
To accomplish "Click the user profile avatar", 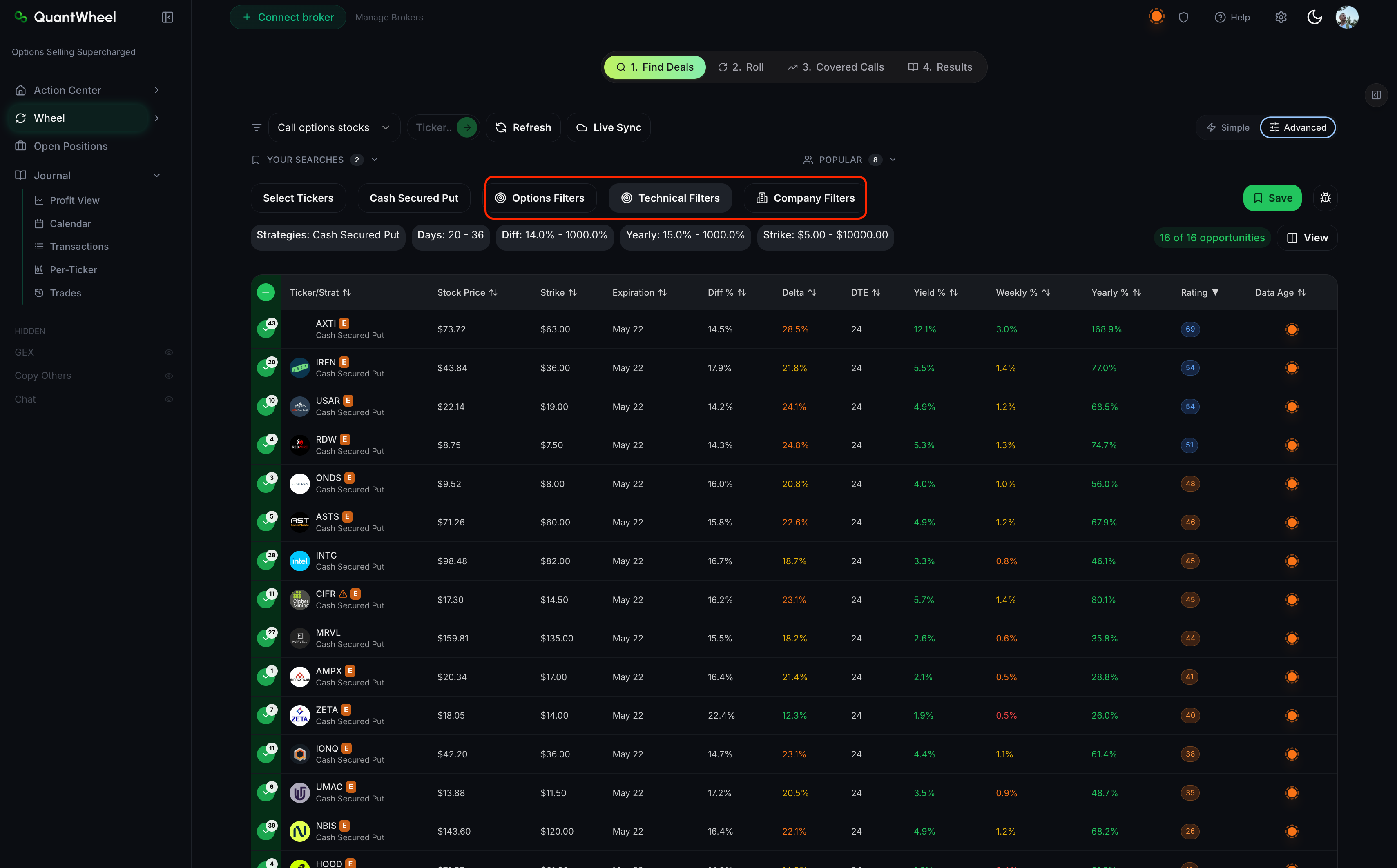I will [1347, 17].
